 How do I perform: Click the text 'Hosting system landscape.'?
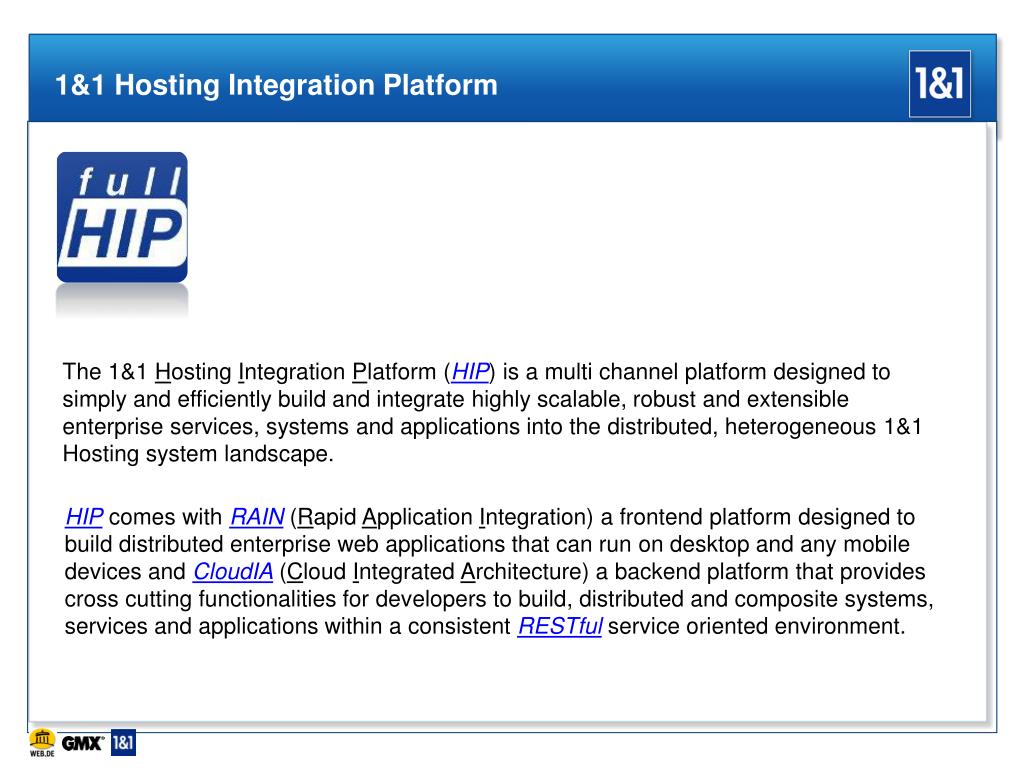pyautogui.click(x=198, y=453)
